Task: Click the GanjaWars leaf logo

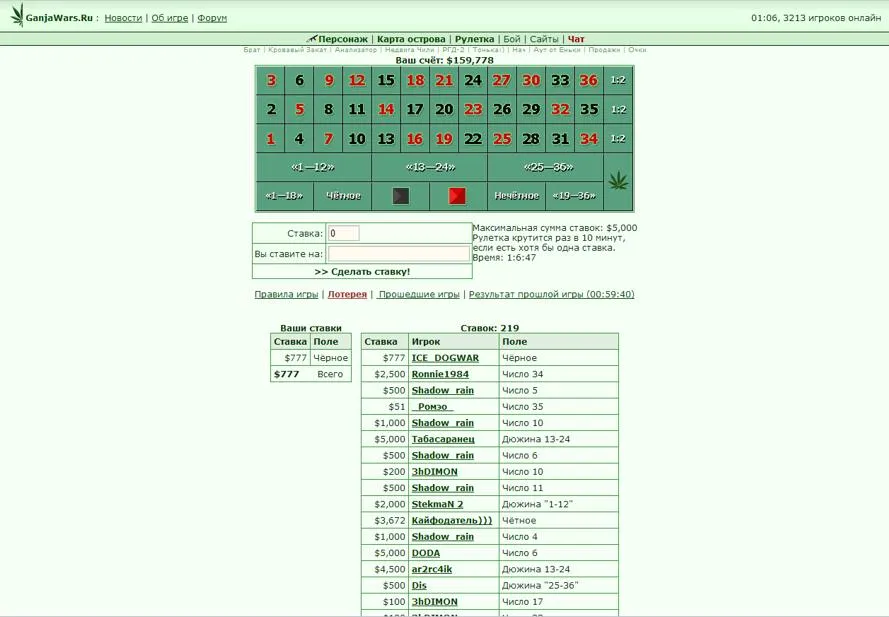Action: point(17,16)
